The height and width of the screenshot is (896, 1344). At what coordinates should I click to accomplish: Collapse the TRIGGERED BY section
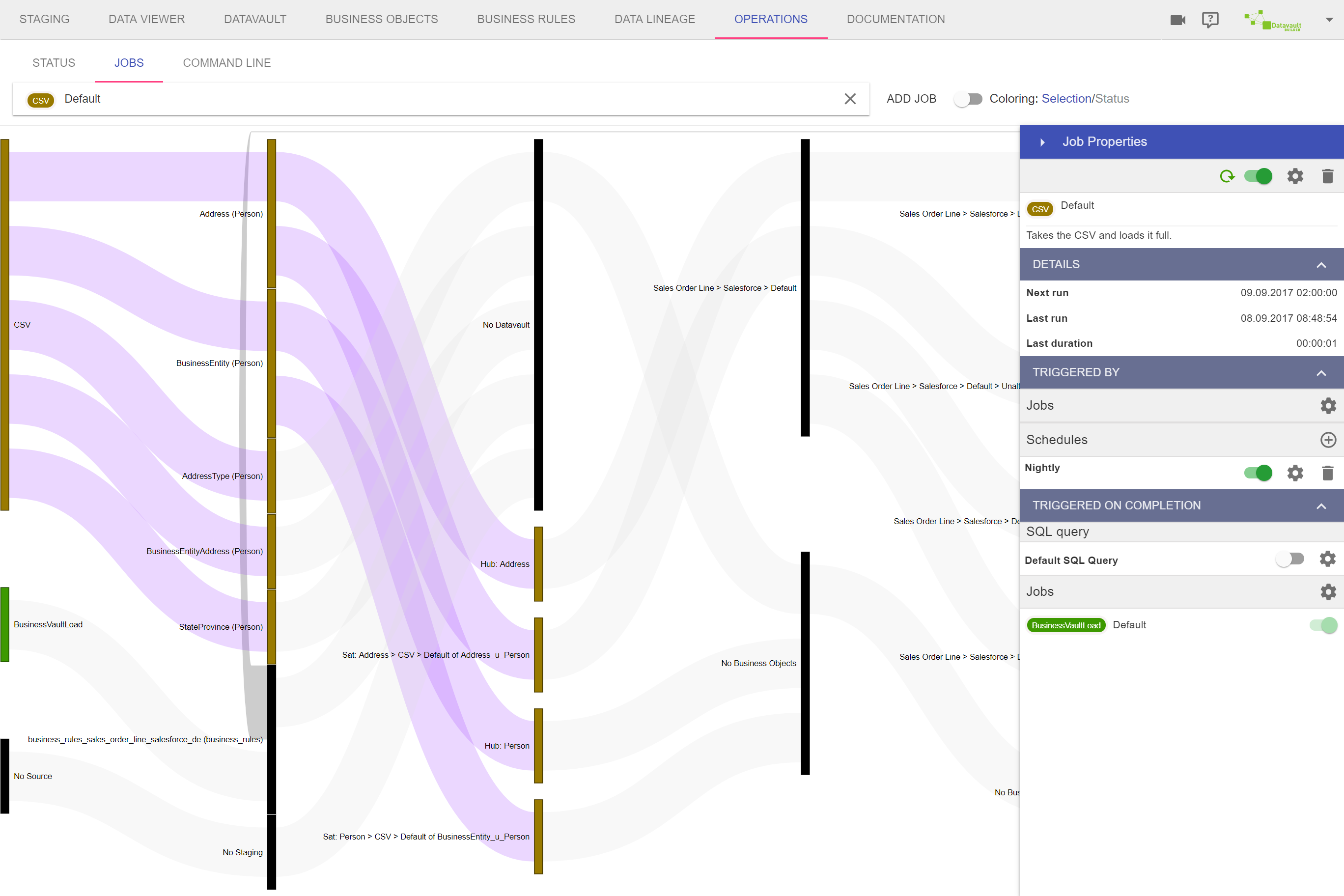coord(1320,372)
